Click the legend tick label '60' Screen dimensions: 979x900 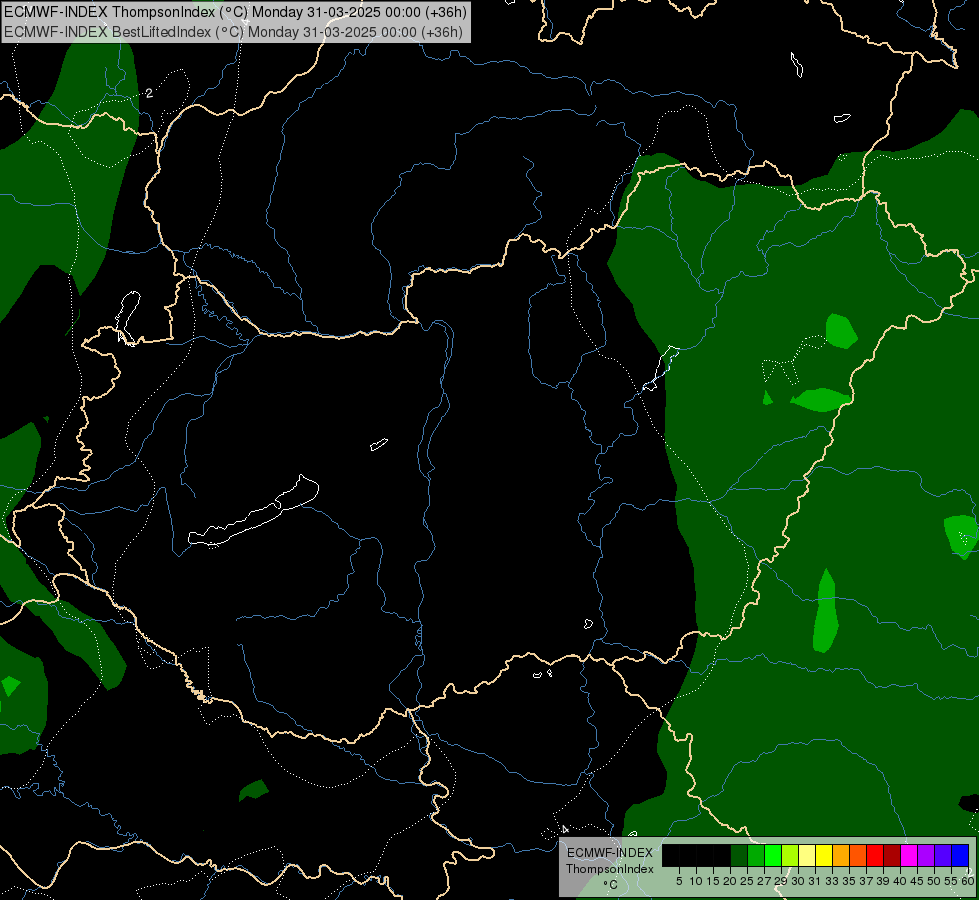(968, 881)
